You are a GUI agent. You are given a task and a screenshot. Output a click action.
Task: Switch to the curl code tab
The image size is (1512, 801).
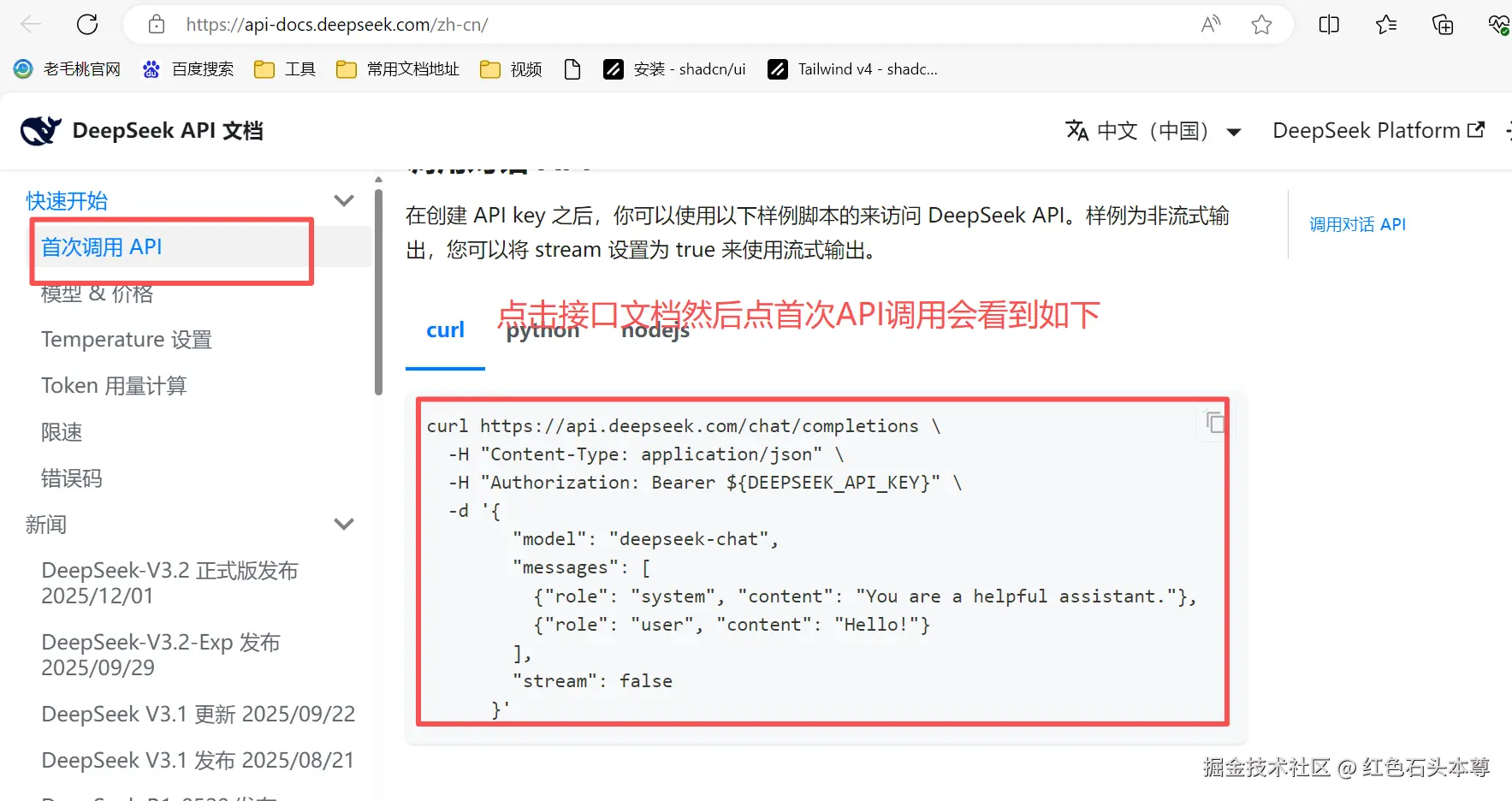coord(445,330)
